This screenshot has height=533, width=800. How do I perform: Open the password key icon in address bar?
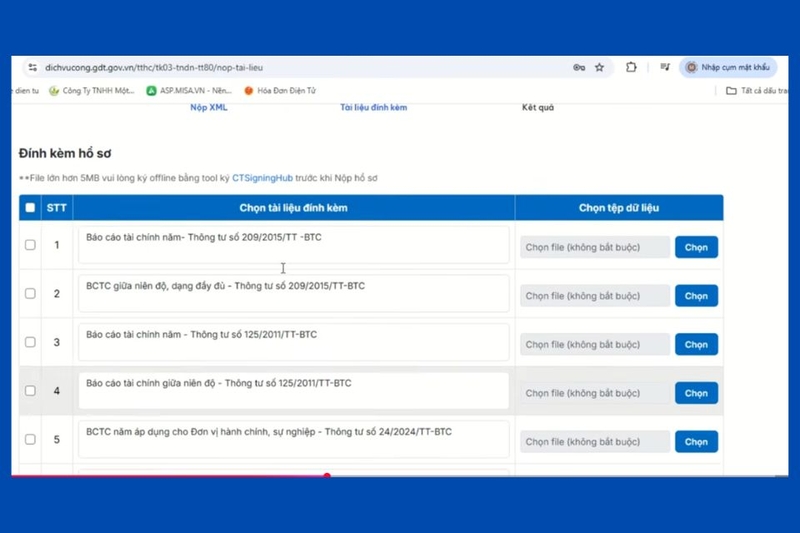coord(579,67)
